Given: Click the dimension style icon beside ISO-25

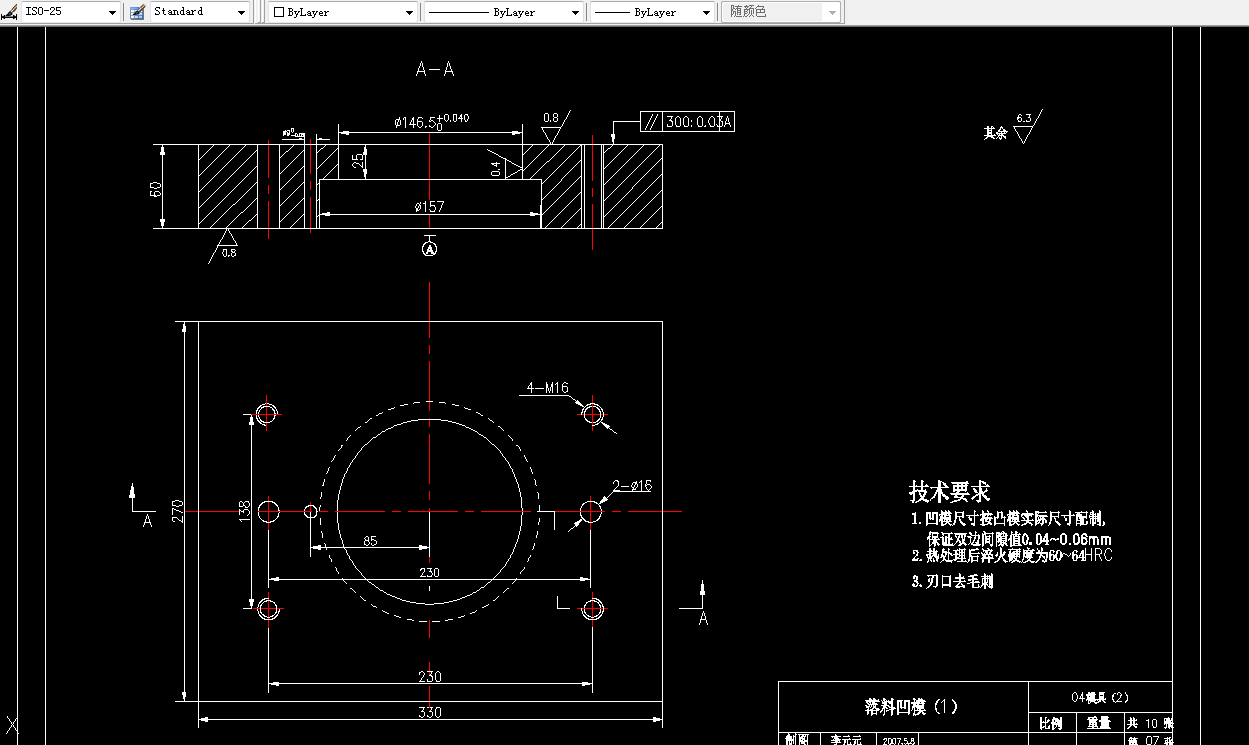Looking at the screenshot, I should click(x=9, y=12).
